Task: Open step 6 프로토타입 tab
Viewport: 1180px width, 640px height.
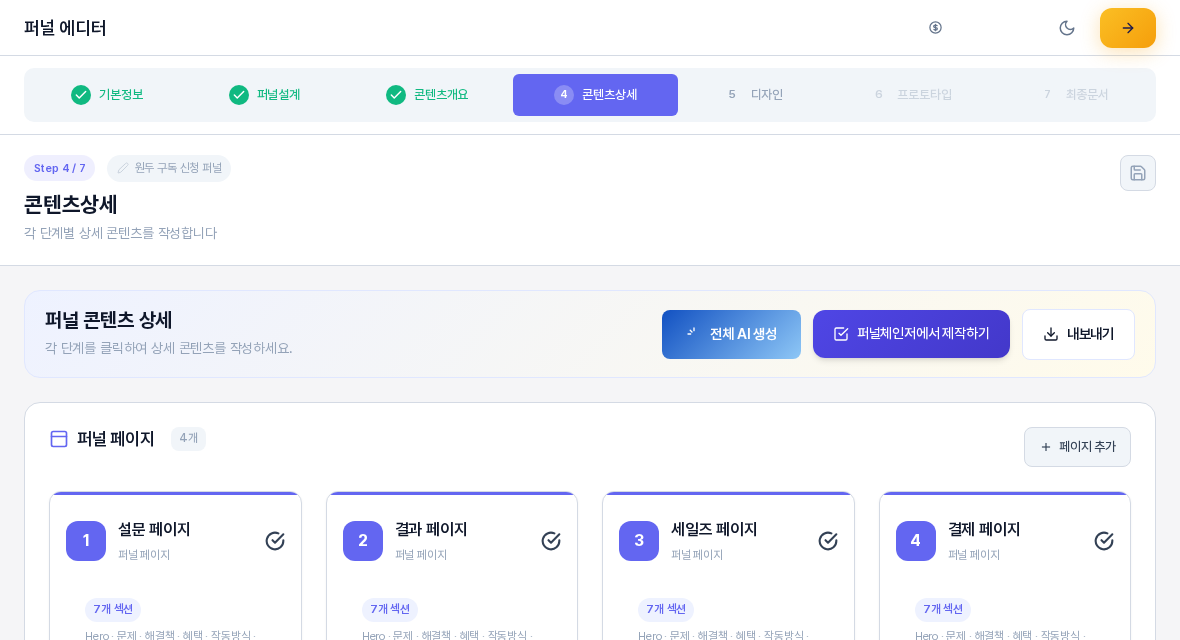Action: (914, 95)
